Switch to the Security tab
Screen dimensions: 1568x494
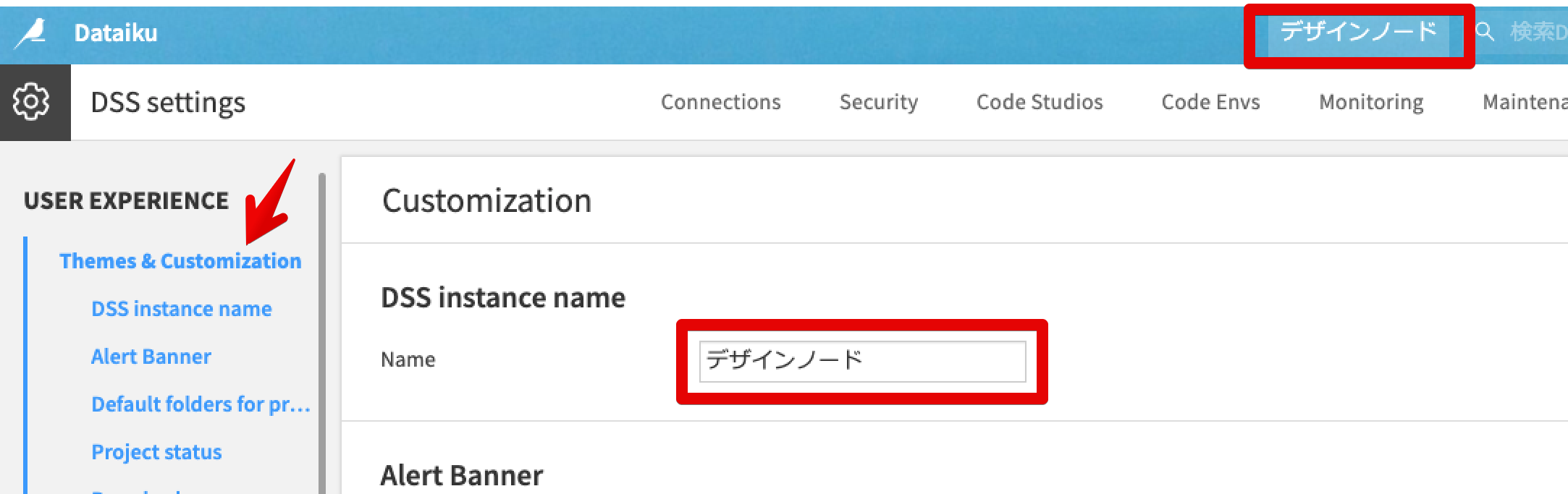click(x=879, y=102)
